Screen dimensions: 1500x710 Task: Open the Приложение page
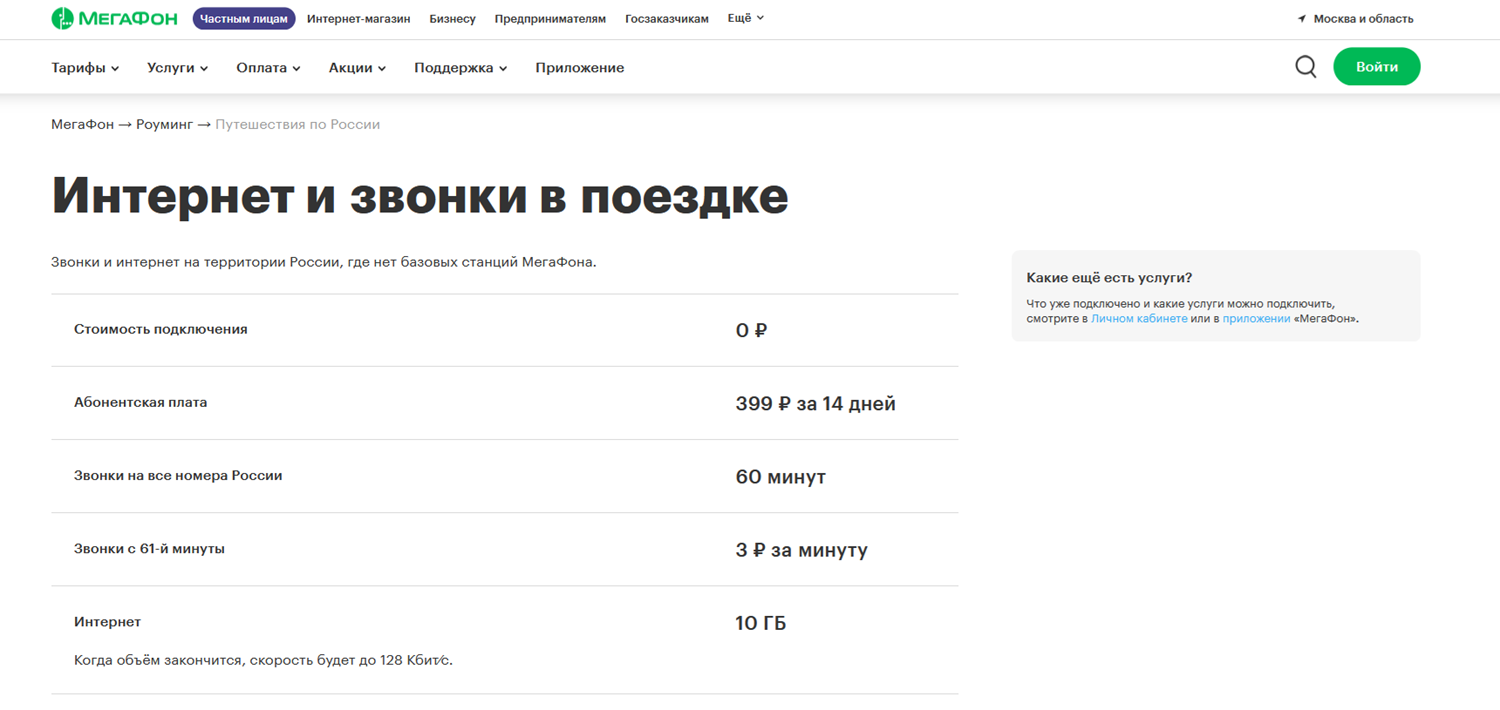(x=580, y=68)
